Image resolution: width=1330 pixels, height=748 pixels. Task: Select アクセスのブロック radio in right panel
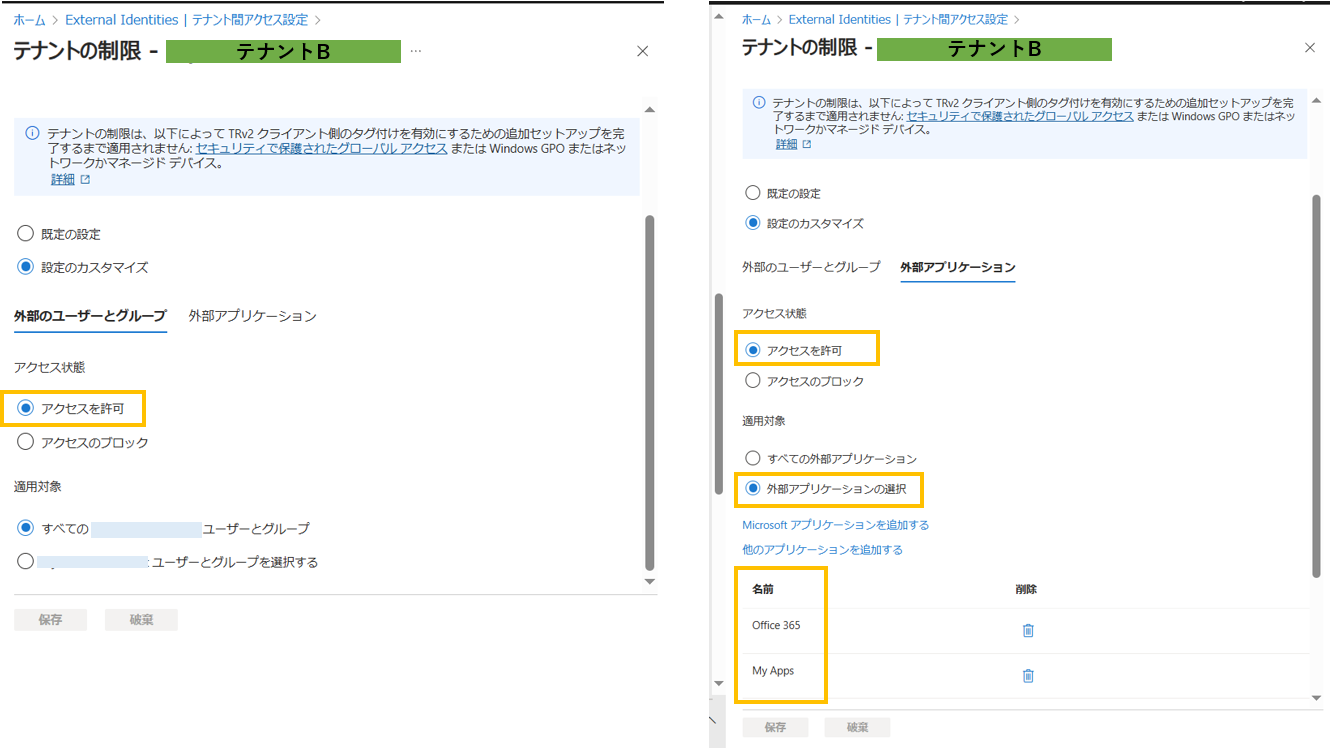tap(753, 381)
